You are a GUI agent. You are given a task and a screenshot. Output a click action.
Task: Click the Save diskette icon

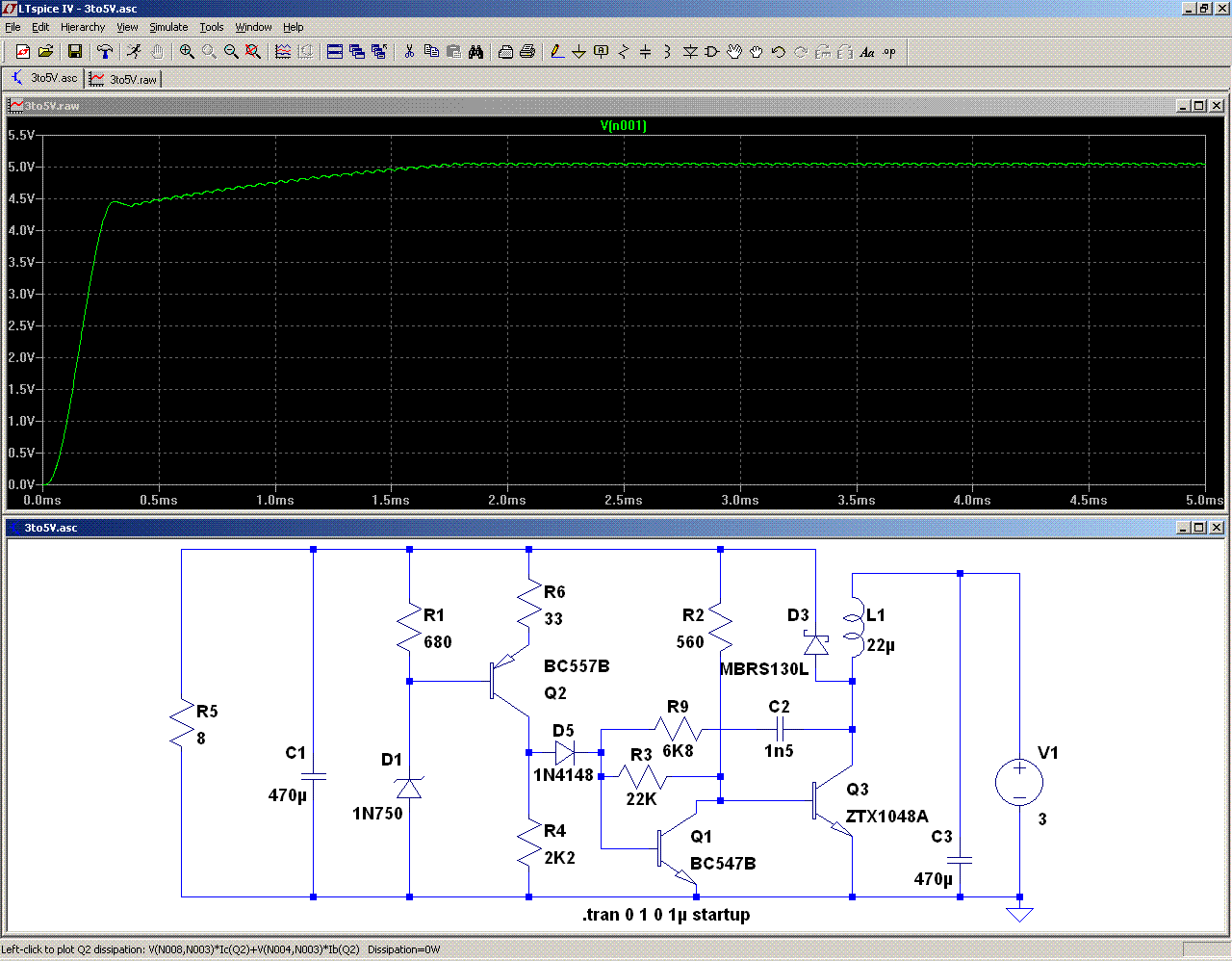[x=75, y=52]
